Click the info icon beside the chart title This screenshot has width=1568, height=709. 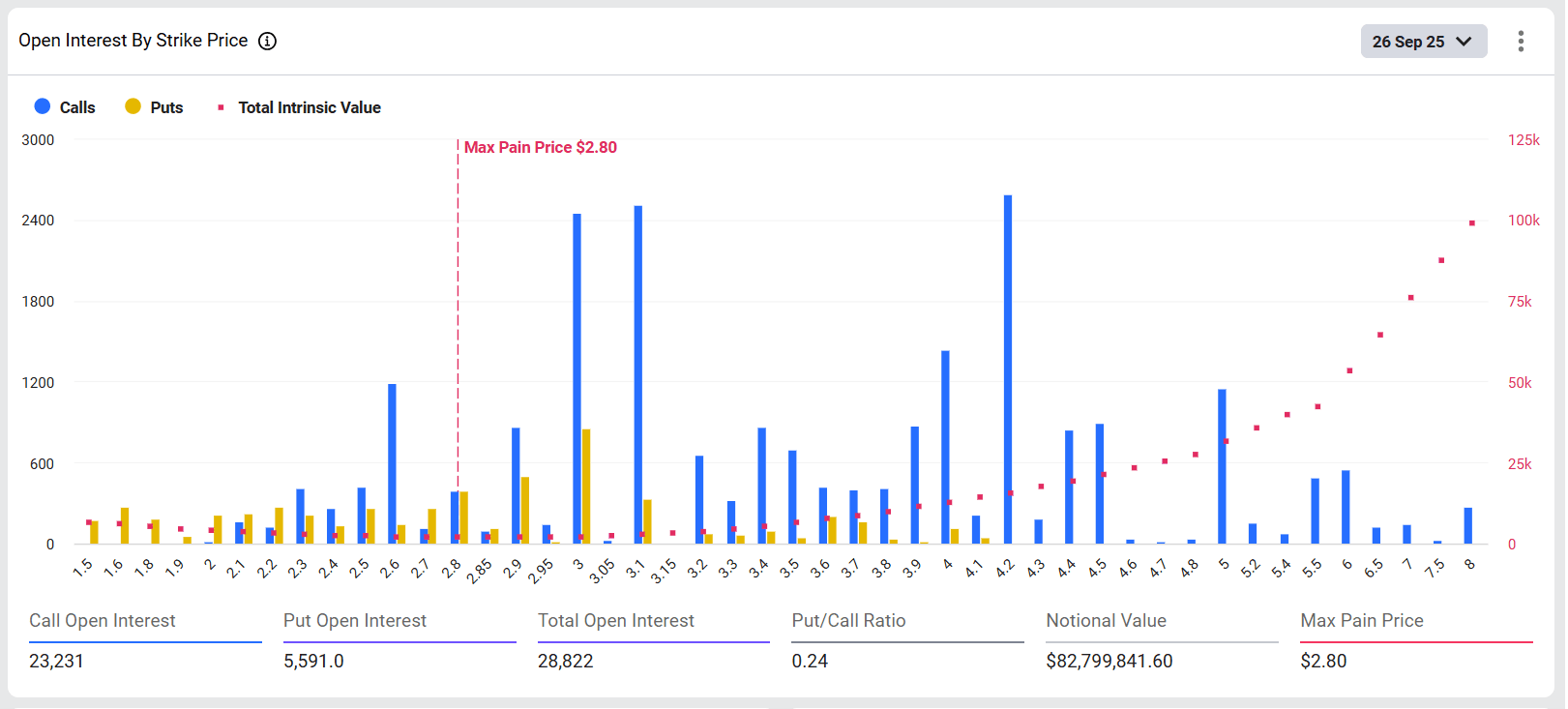(267, 41)
